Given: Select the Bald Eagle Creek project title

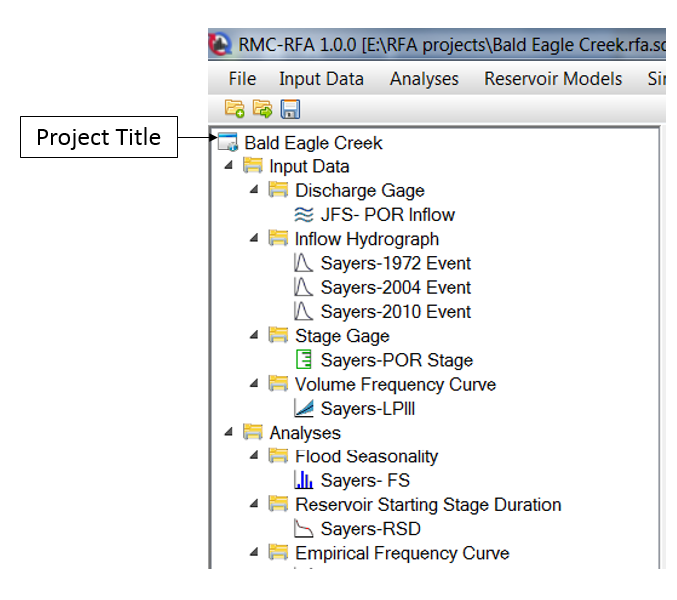Looking at the screenshot, I should (313, 143).
